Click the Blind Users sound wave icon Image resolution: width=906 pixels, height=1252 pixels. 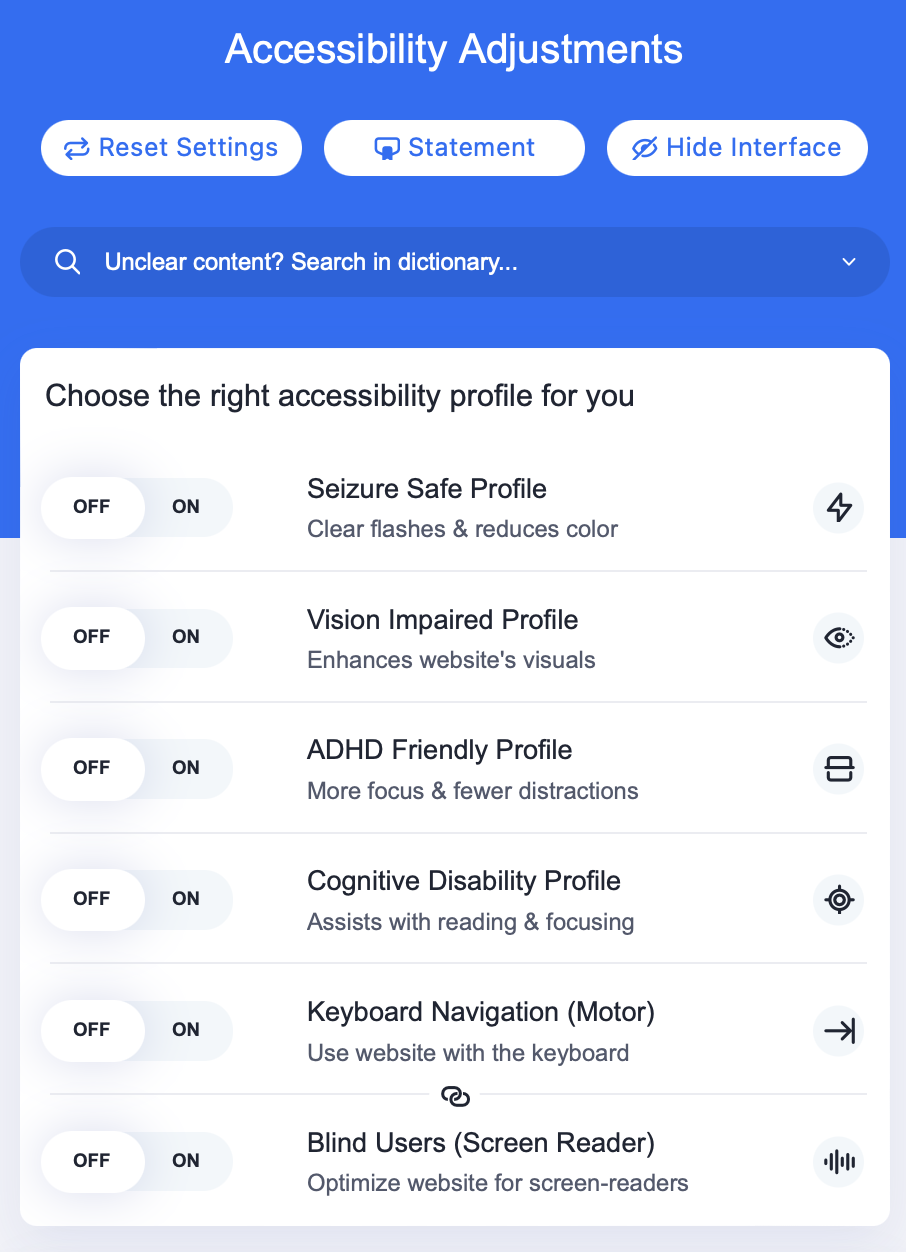[838, 1162]
